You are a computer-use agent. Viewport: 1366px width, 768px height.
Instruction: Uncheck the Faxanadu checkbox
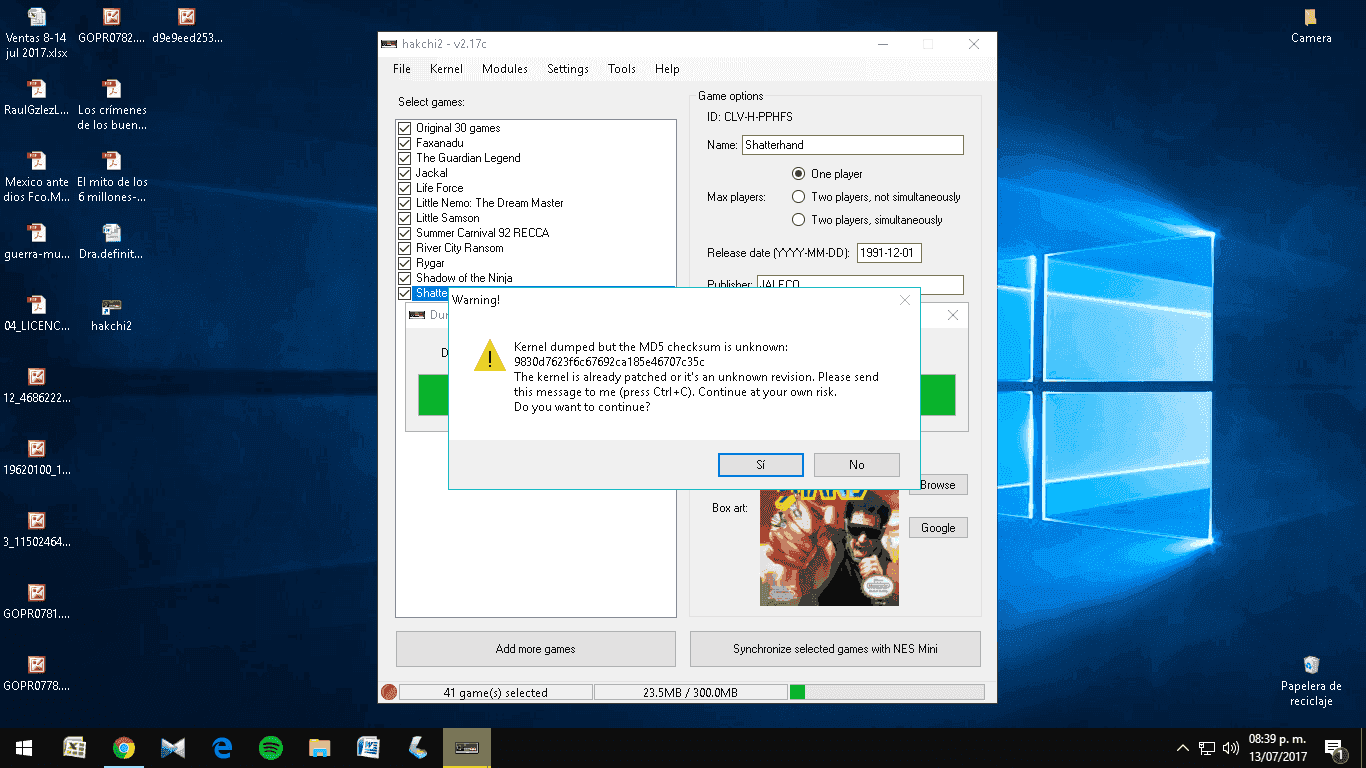[x=404, y=143]
